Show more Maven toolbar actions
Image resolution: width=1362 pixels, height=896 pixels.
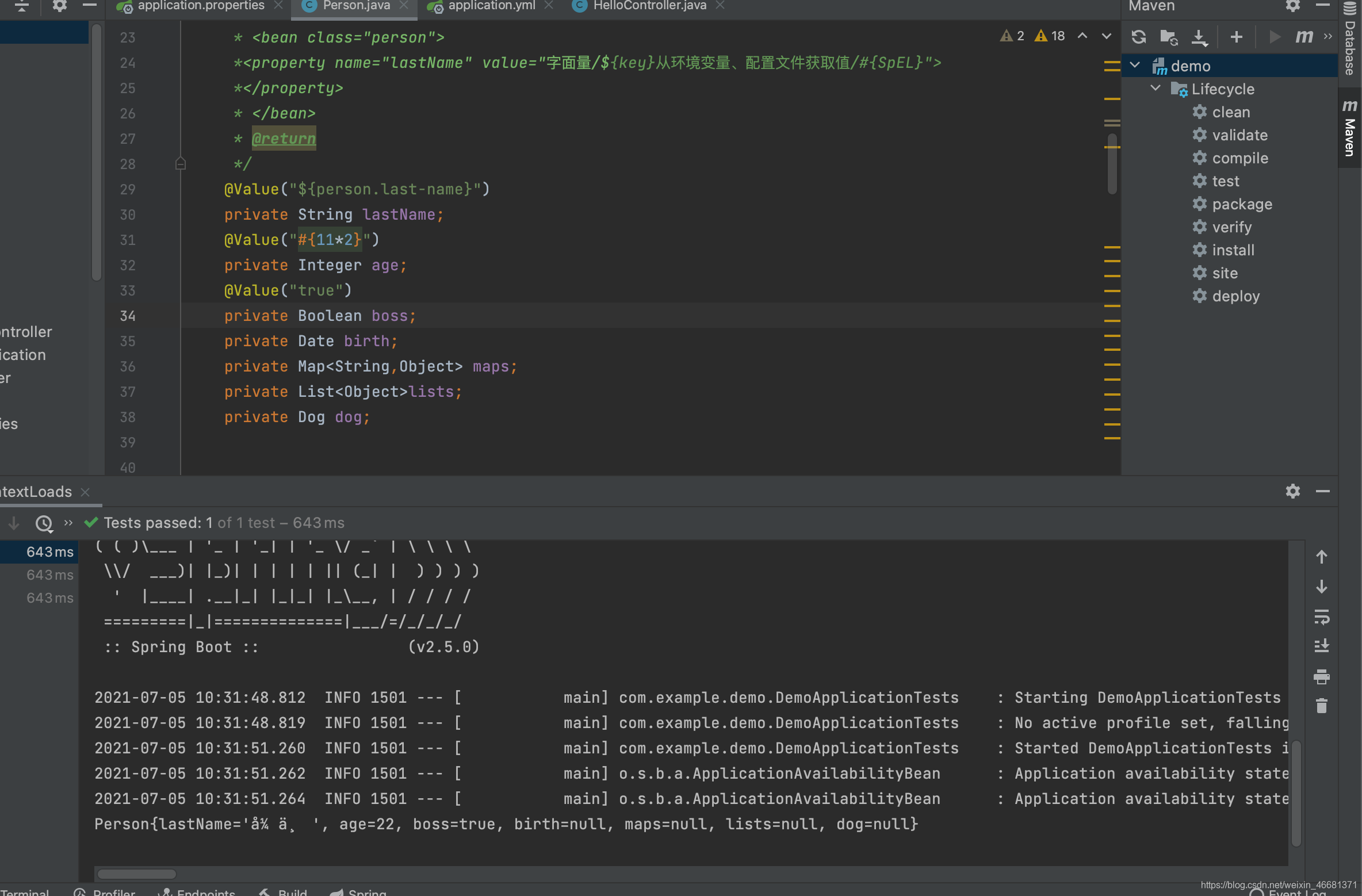pos(1328,37)
